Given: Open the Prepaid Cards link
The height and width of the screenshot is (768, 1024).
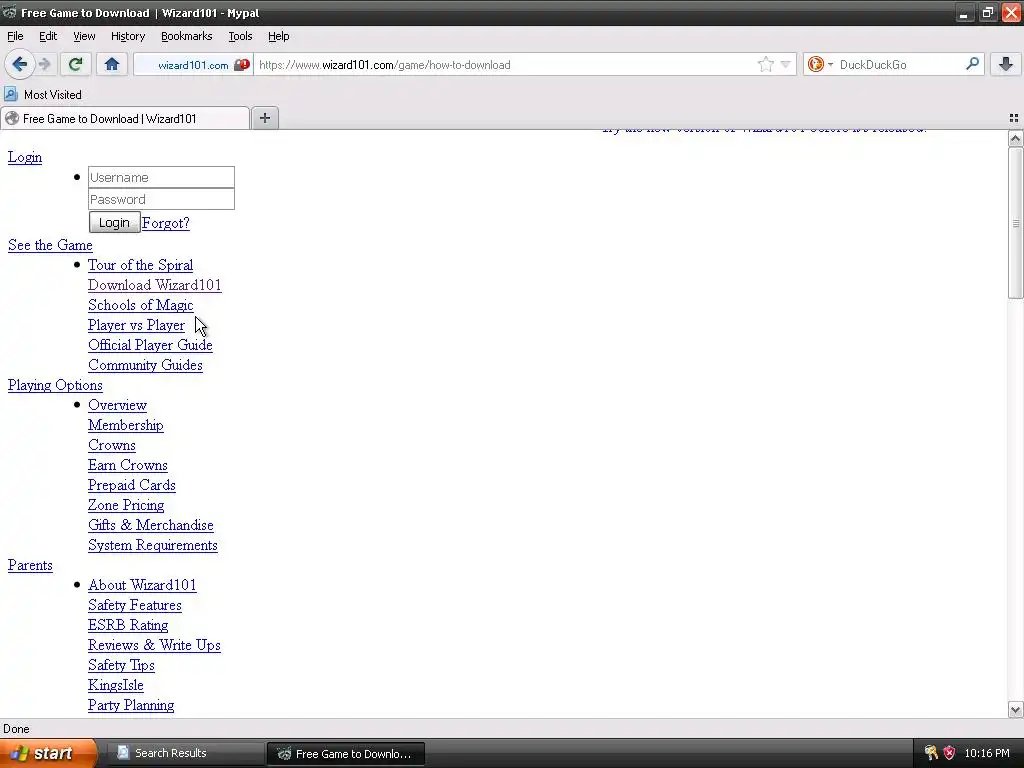Looking at the screenshot, I should tap(132, 485).
